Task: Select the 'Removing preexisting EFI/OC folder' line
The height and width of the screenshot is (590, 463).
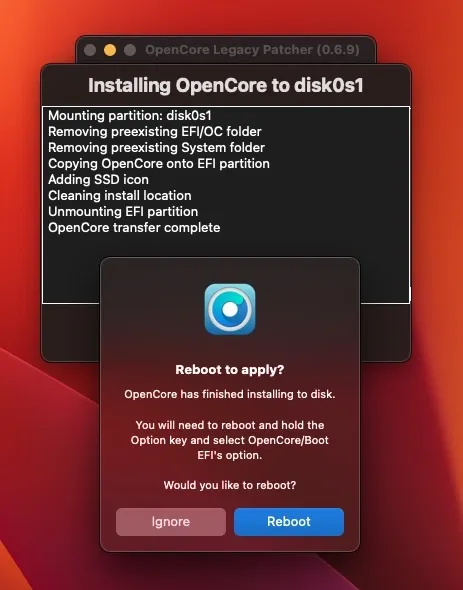Action: coord(155,132)
